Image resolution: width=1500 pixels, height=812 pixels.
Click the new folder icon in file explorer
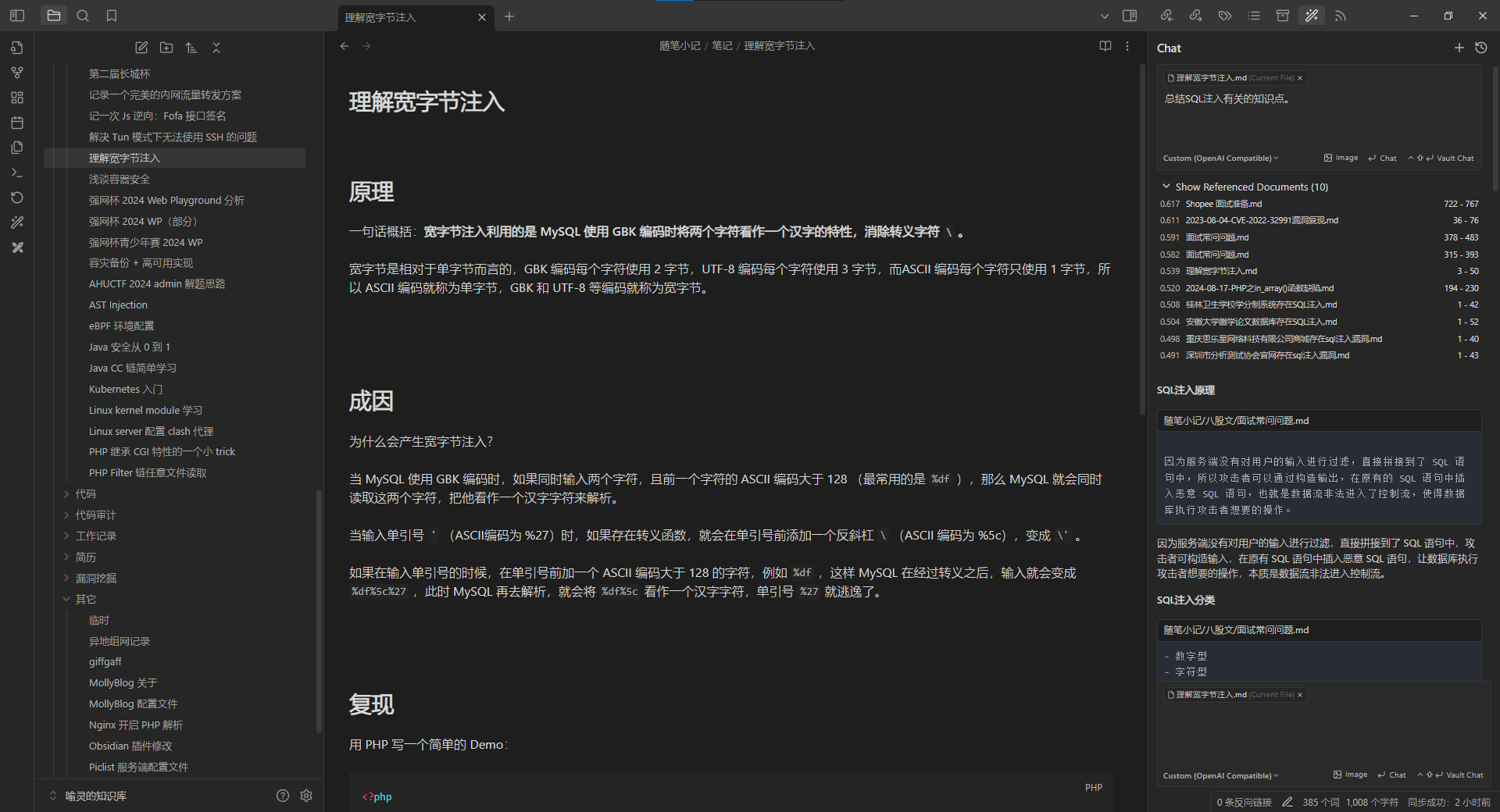click(166, 48)
